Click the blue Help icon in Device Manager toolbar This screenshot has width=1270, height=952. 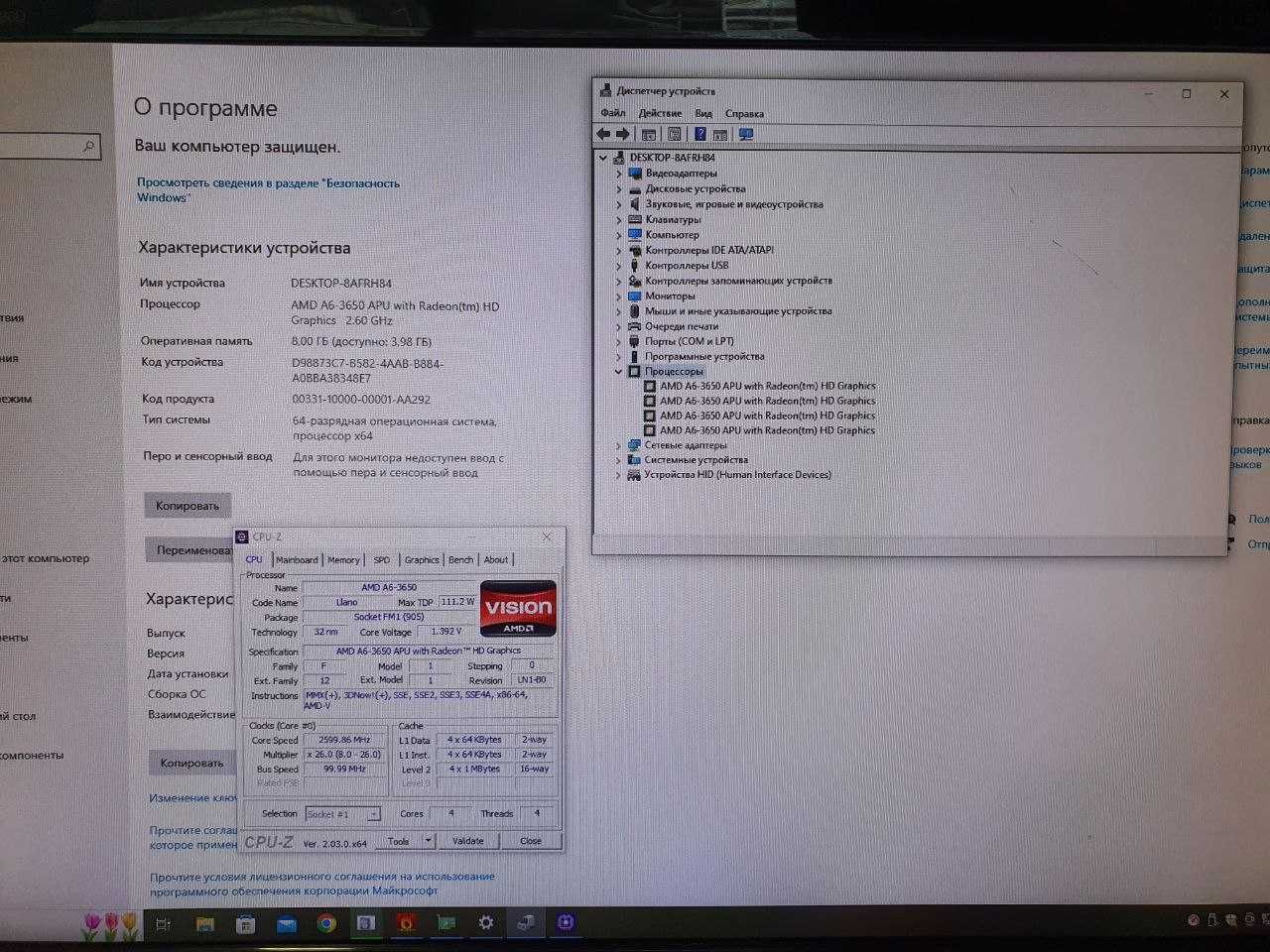[x=700, y=134]
